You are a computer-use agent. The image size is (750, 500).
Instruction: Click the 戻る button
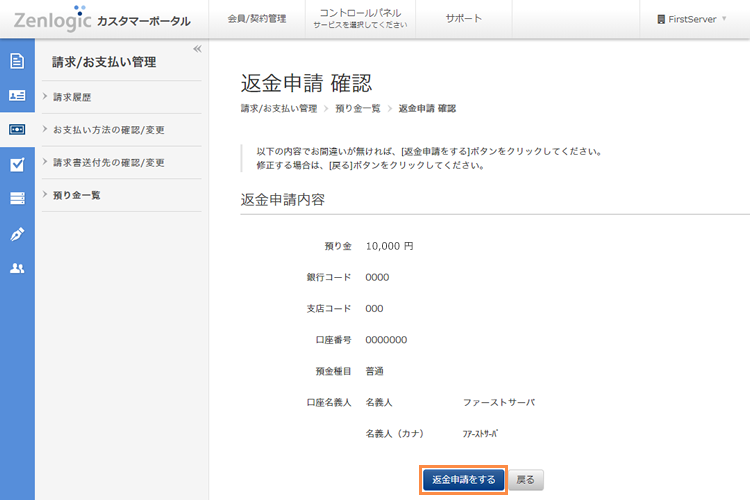coord(524,480)
